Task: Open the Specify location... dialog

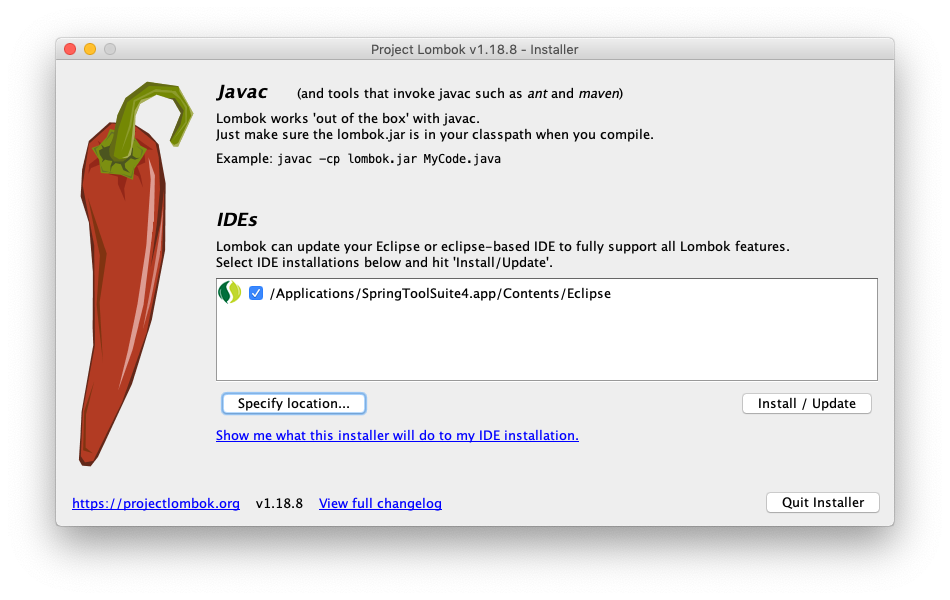Action: tap(294, 404)
